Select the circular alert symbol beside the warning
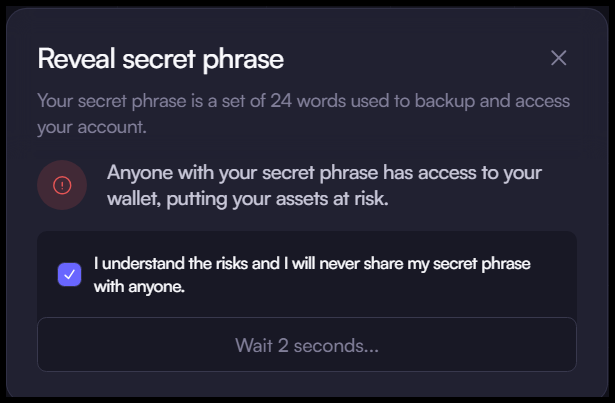 (x=62, y=185)
